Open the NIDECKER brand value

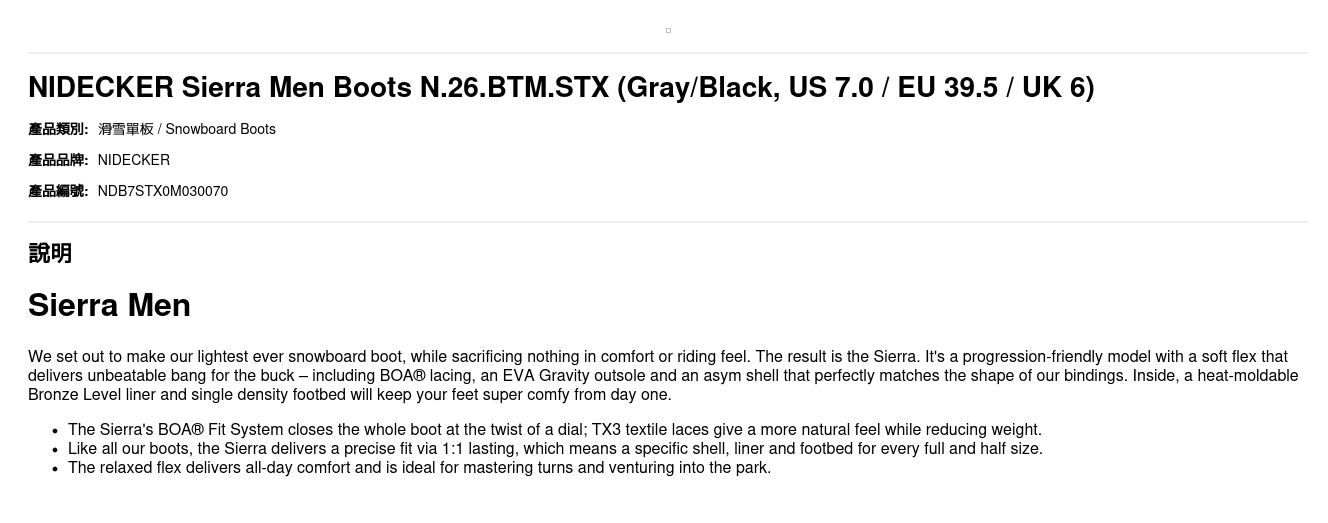point(134,160)
